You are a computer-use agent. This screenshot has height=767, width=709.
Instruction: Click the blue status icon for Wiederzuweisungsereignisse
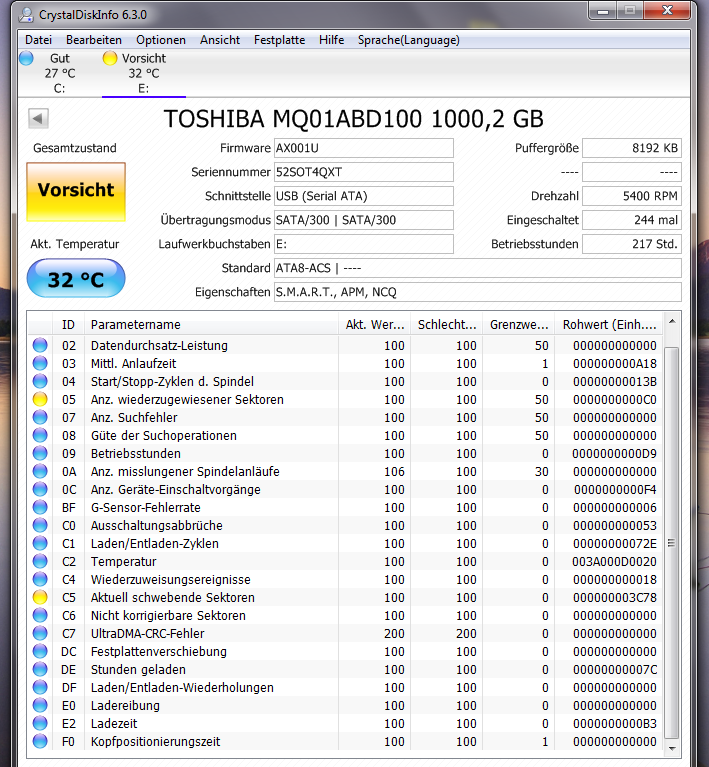[x=40, y=580]
